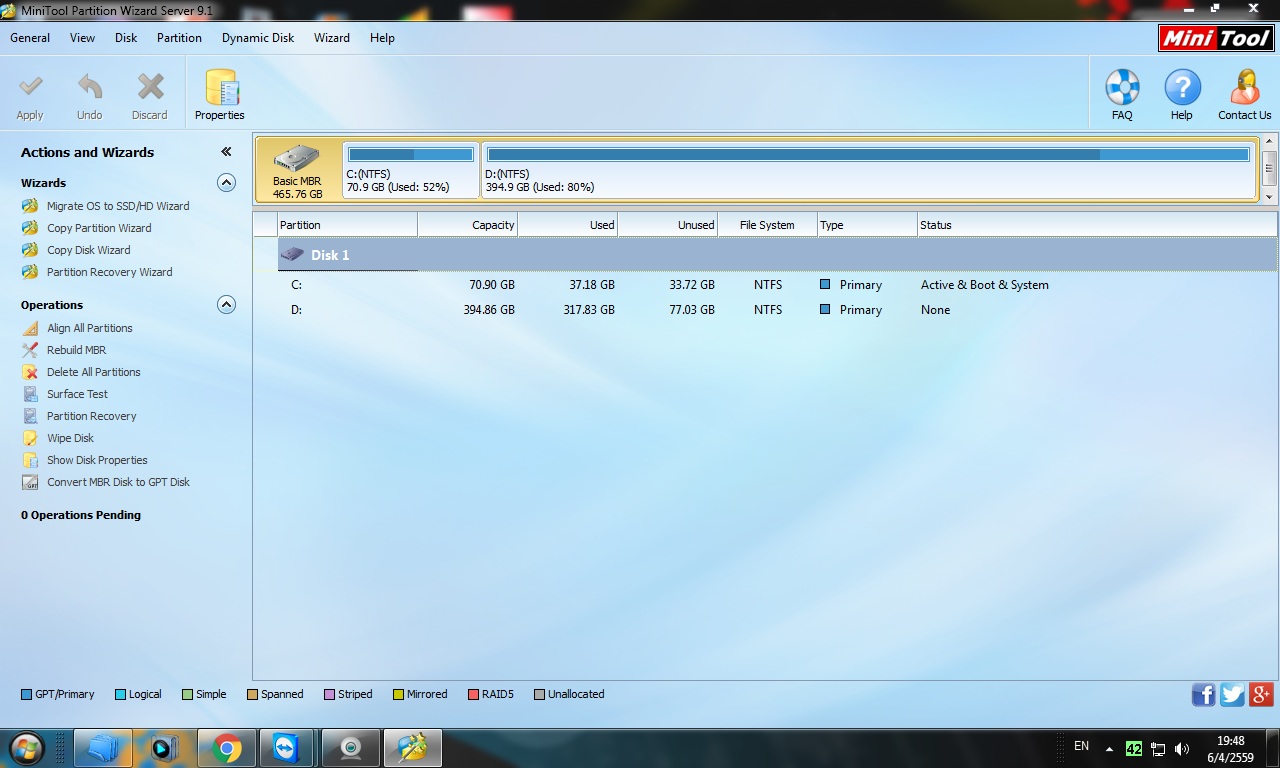Click the Disk 1 drive icon in list
The height and width of the screenshot is (768, 1280).
pos(292,255)
